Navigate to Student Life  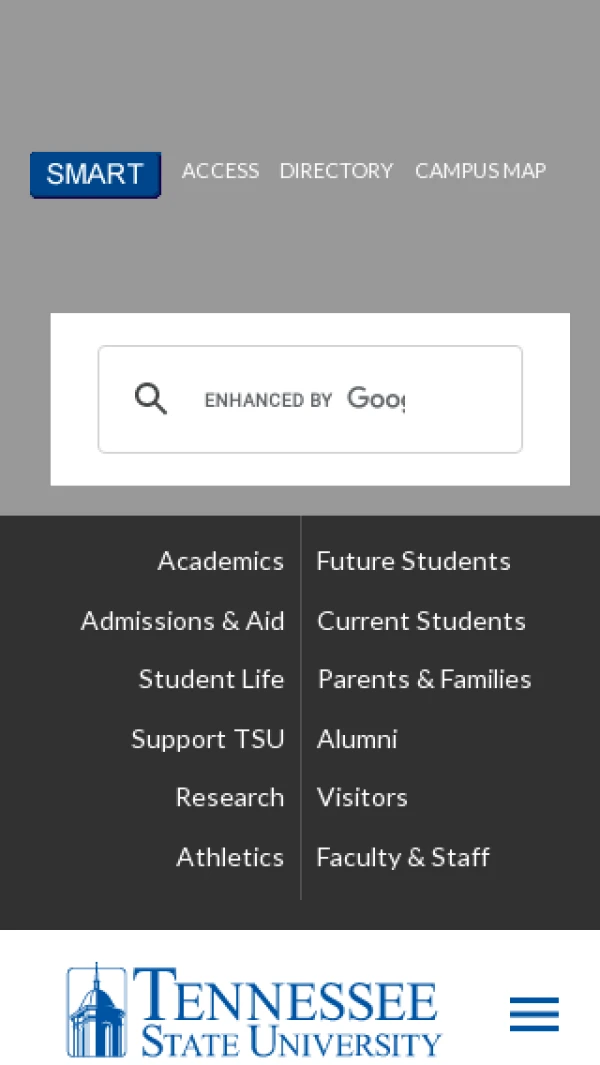211,679
